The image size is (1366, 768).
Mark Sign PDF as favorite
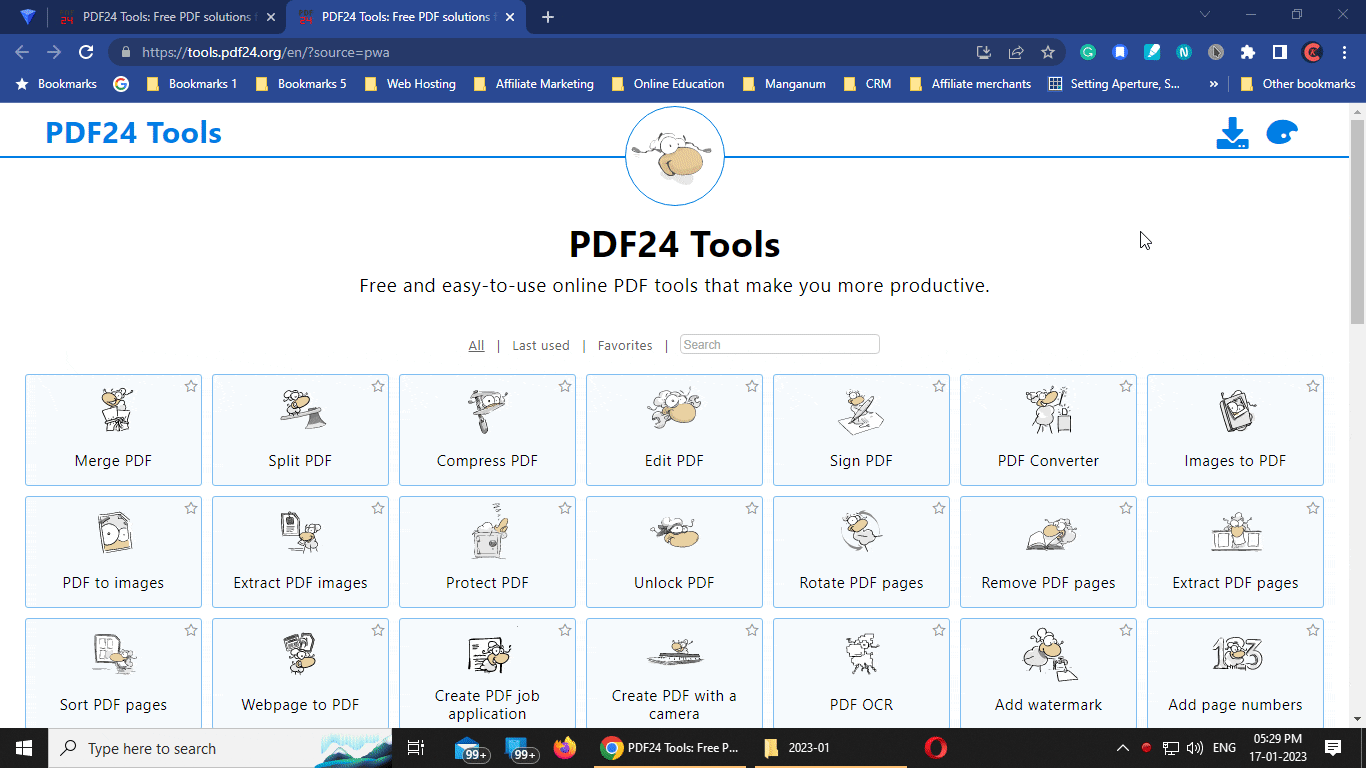coord(939,386)
